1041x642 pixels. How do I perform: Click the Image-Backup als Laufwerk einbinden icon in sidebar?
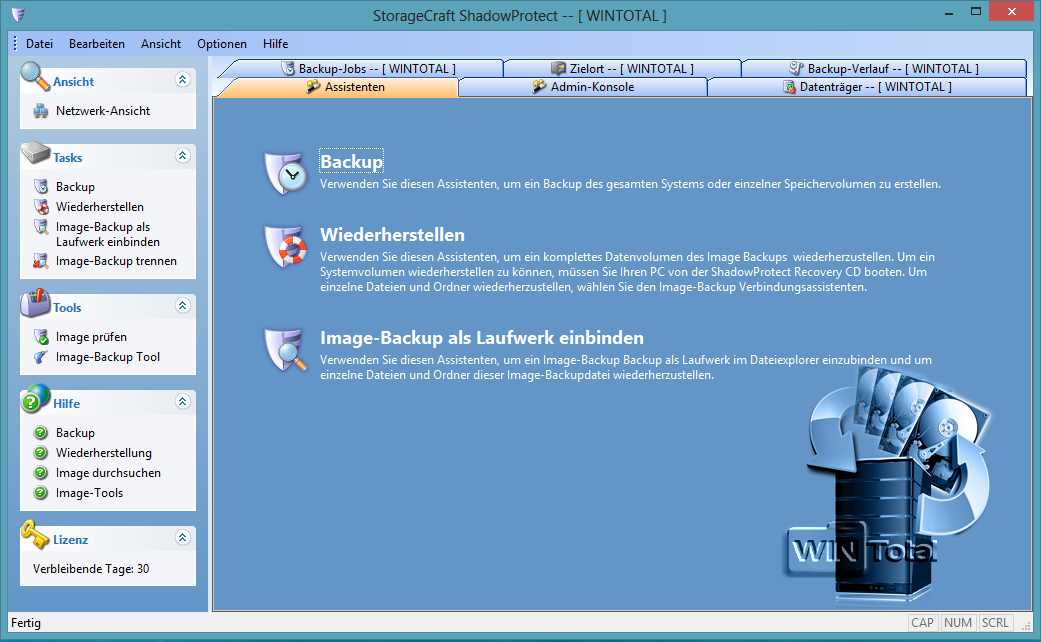click(41, 227)
